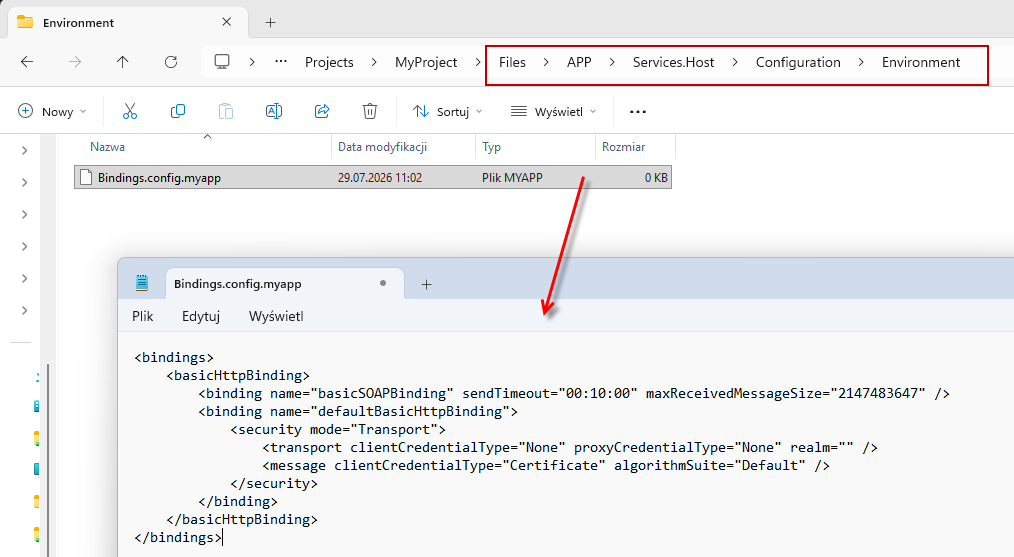Expand the last navigation pane tree chevron
Viewport: 1014px width, 557px height.
pyautogui.click(x=25, y=311)
